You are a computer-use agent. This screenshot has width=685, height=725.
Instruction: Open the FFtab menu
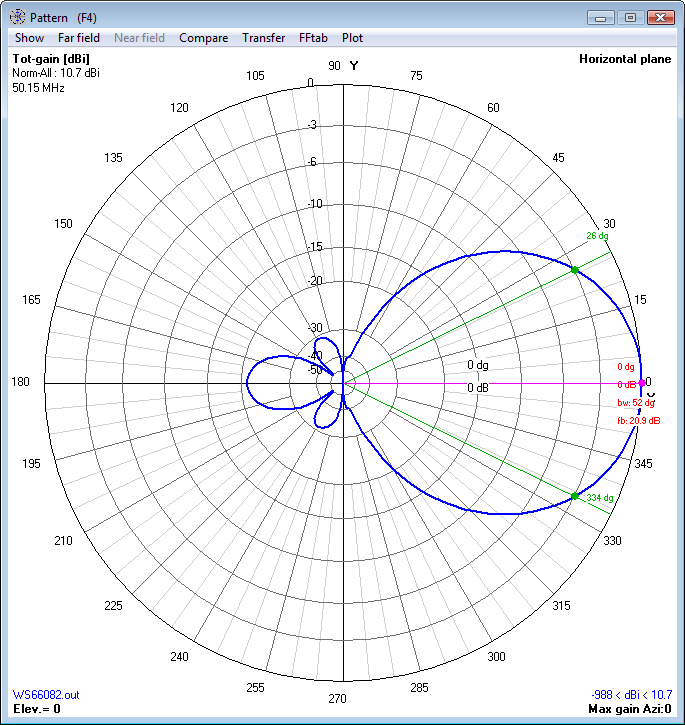point(313,38)
